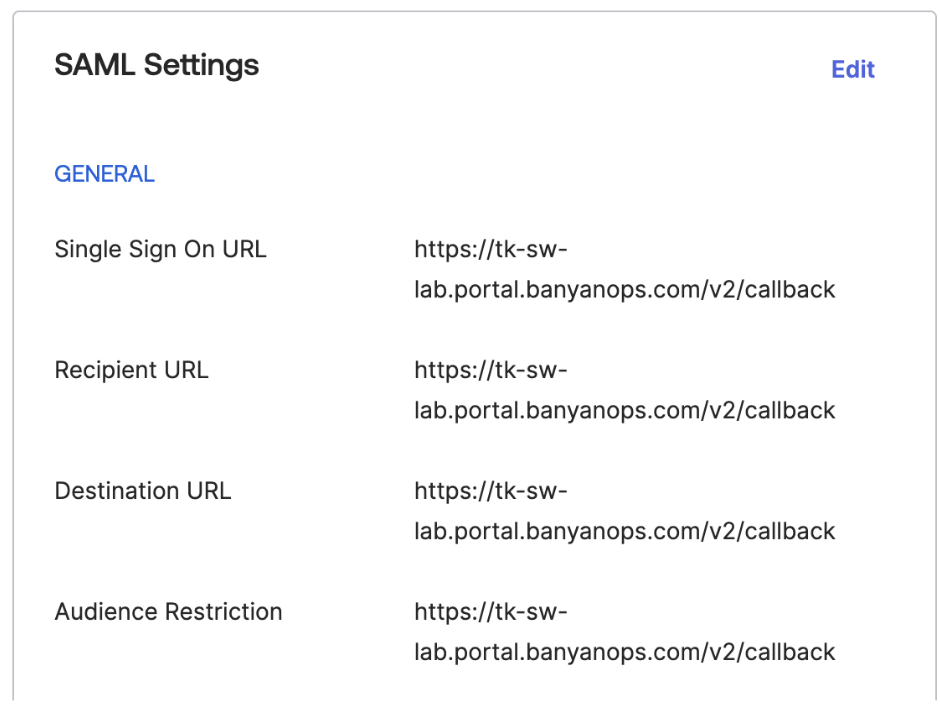Click the Edit link for SAML Settings
940x714 pixels.
pos(852,69)
